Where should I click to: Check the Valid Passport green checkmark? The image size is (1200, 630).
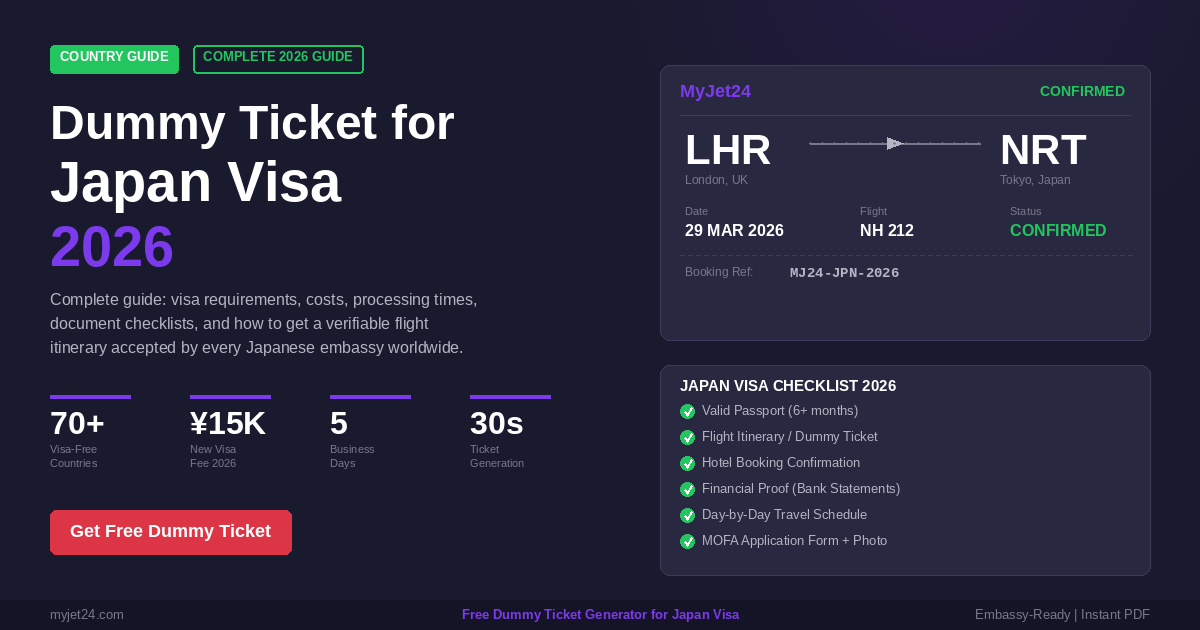pyautogui.click(x=687, y=411)
